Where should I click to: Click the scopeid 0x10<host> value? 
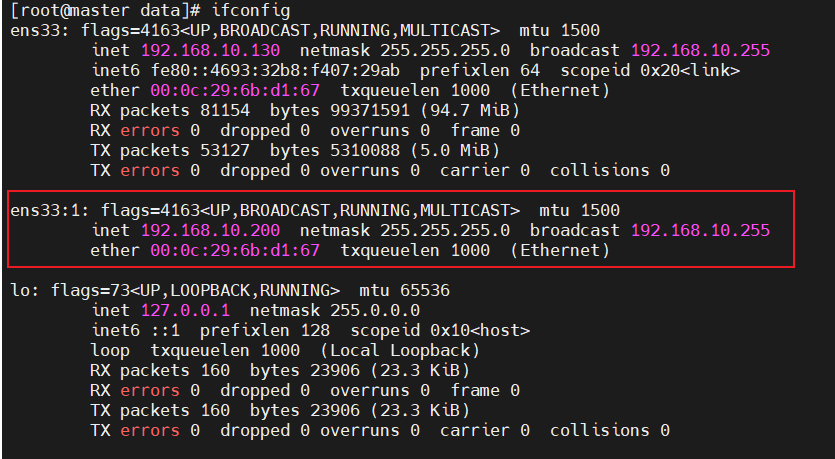(x=440, y=331)
